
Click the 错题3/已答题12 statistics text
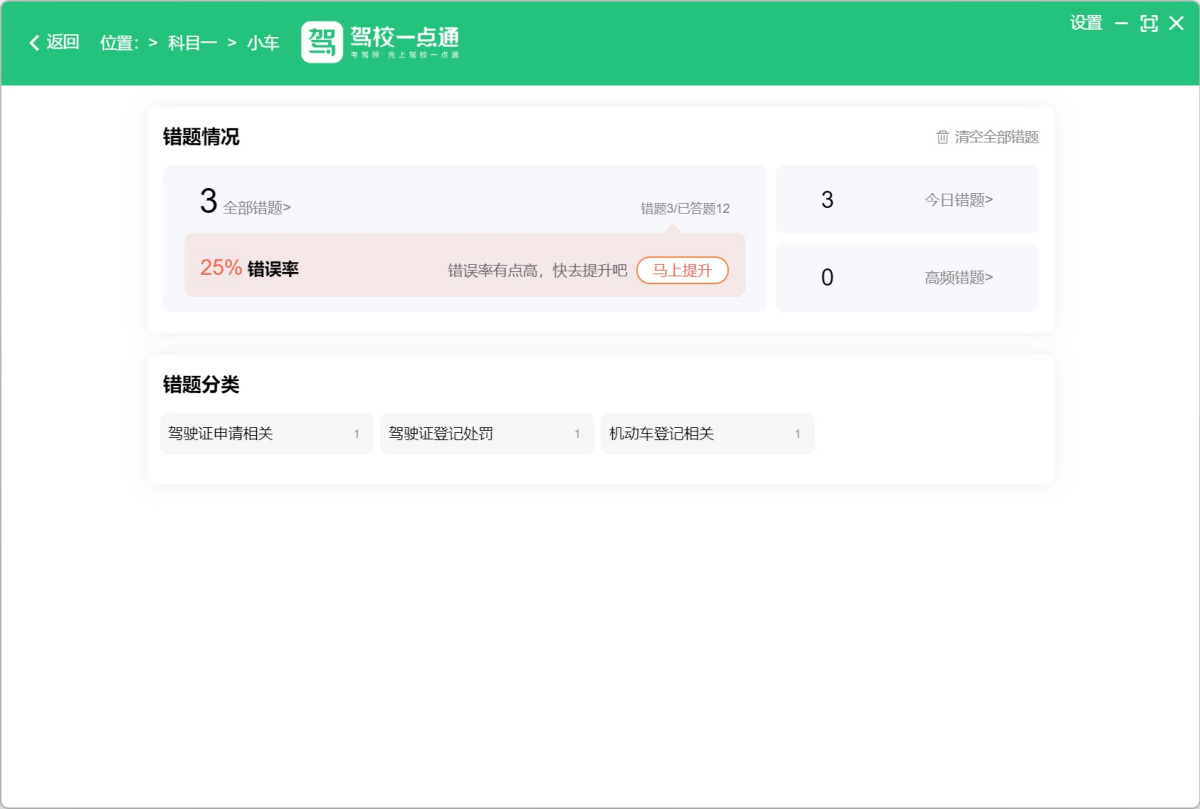(687, 208)
